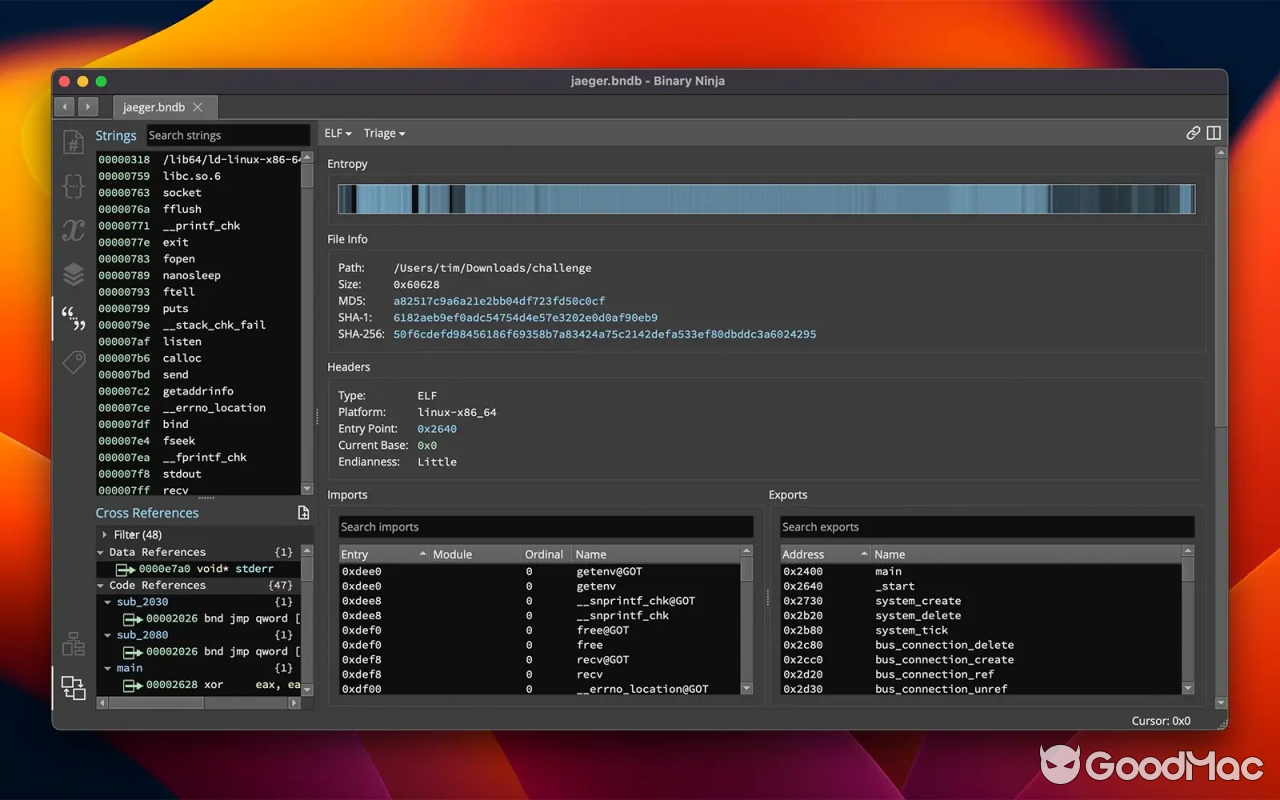Close the jaeger.bndb tab
The height and width of the screenshot is (800, 1280).
[197, 106]
